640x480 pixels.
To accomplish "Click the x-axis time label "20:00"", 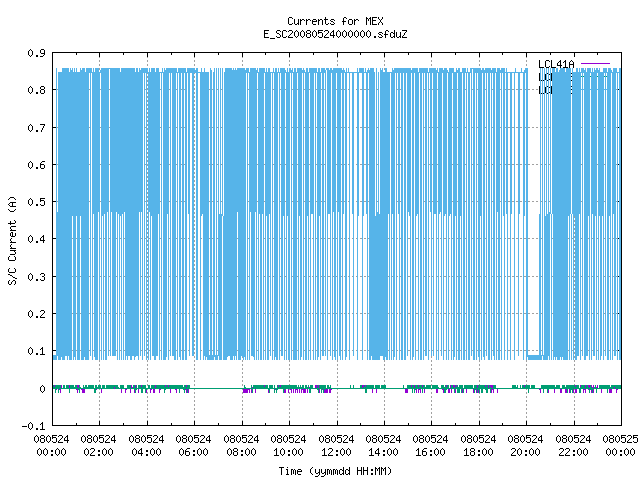I will point(525,452).
